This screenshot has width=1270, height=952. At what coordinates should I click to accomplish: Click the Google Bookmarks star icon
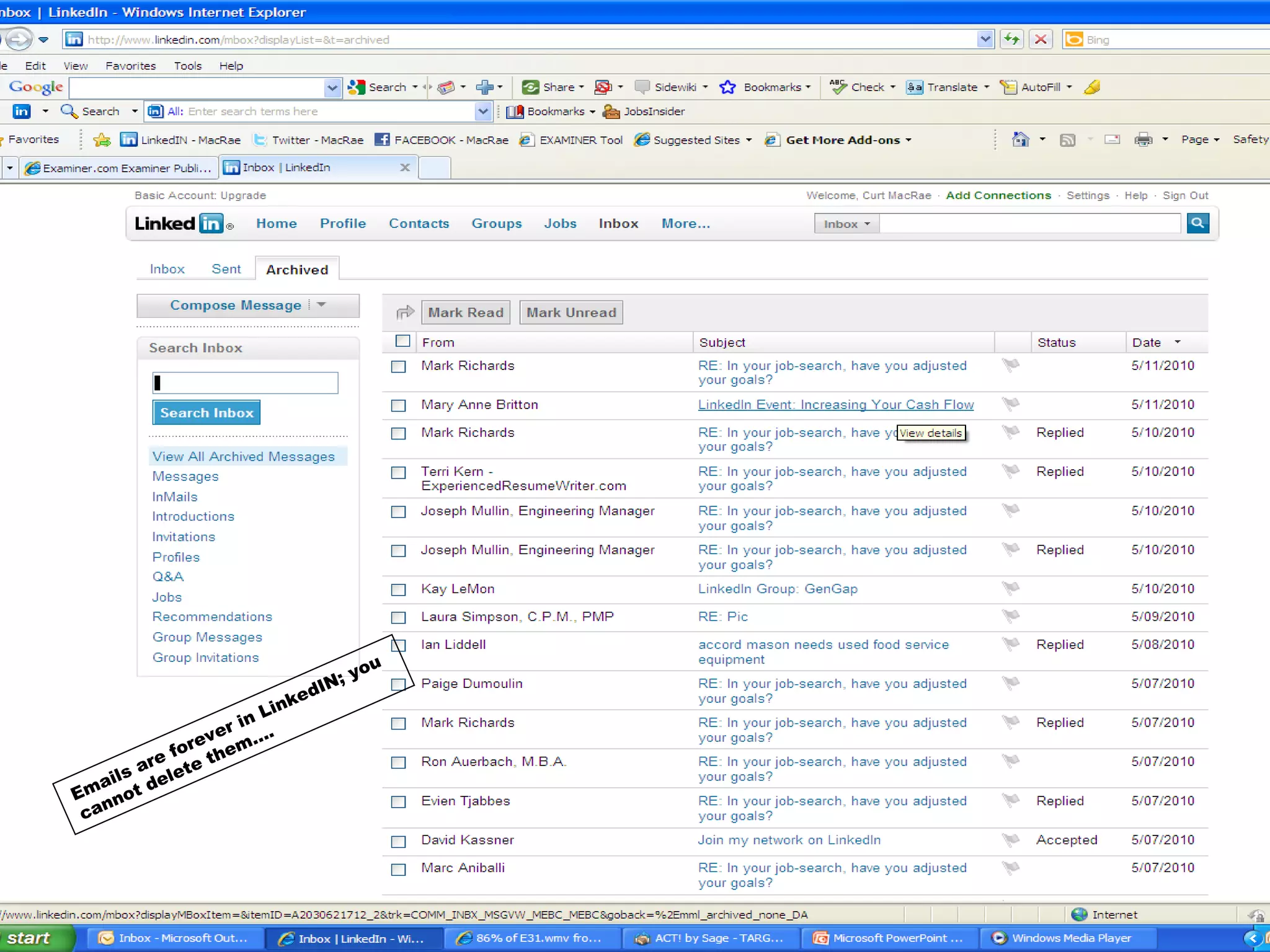pyautogui.click(x=727, y=87)
